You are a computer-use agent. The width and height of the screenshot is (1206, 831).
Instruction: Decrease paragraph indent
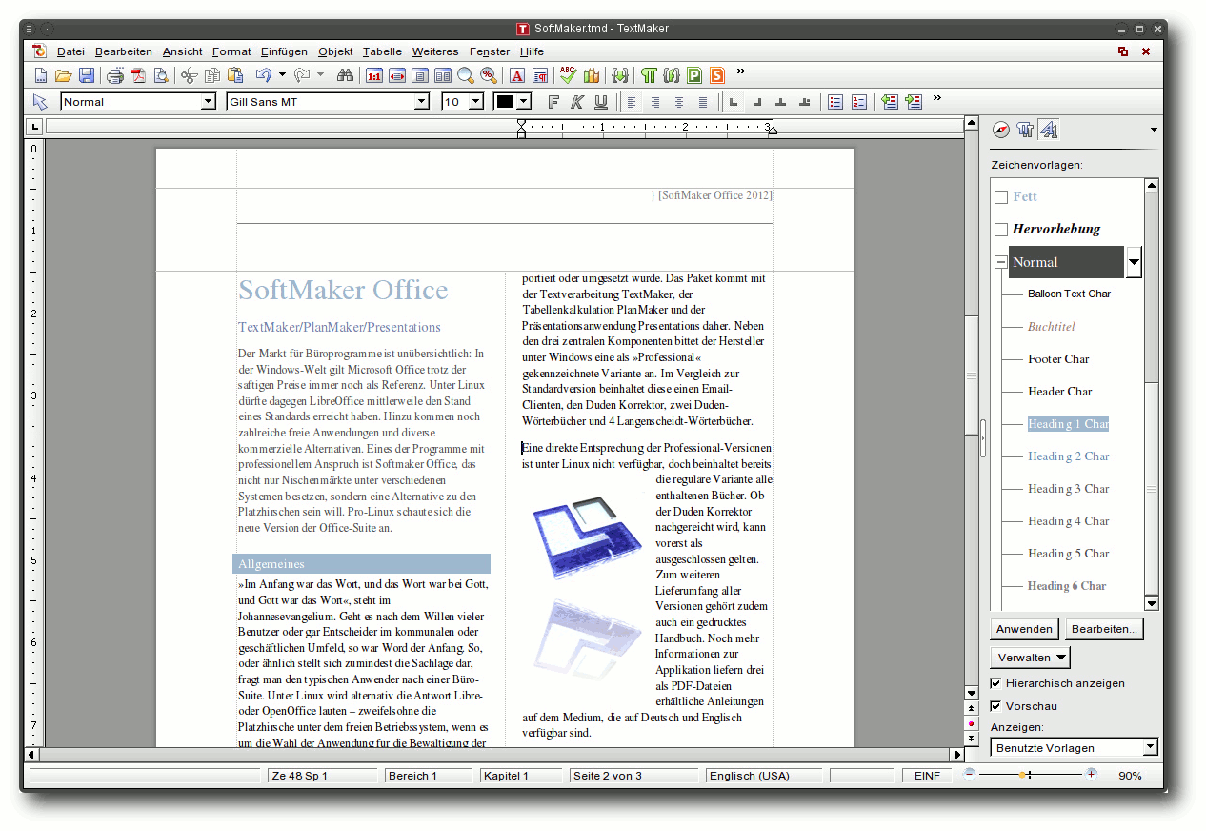(x=889, y=102)
